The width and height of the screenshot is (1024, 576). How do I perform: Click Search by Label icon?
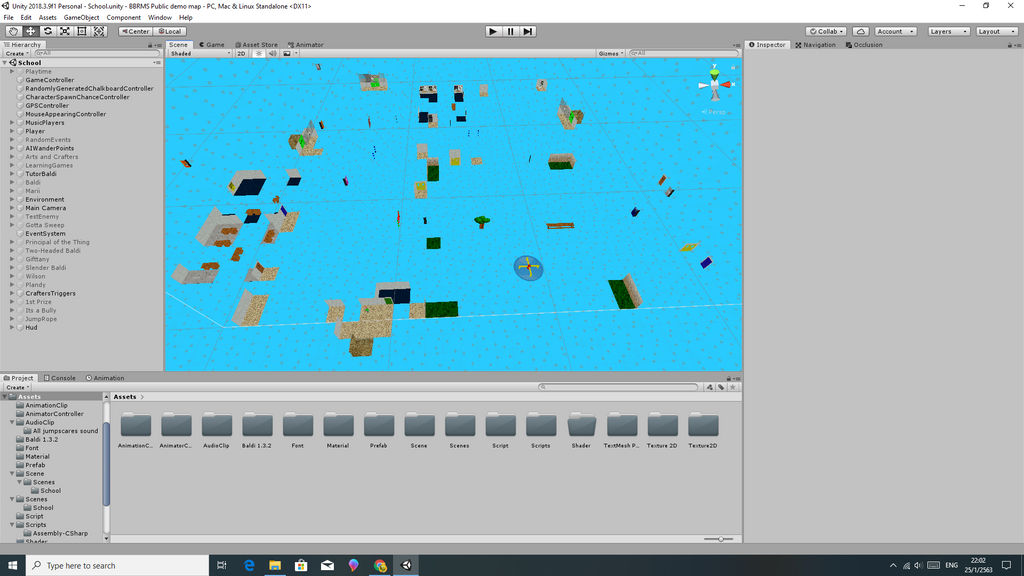pyautogui.click(x=721, y=387)
